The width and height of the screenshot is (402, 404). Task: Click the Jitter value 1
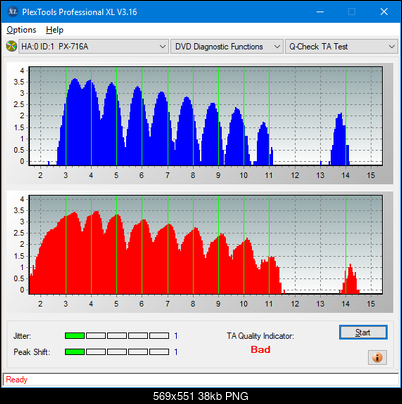pyautogui.click(x=176, y=336)
